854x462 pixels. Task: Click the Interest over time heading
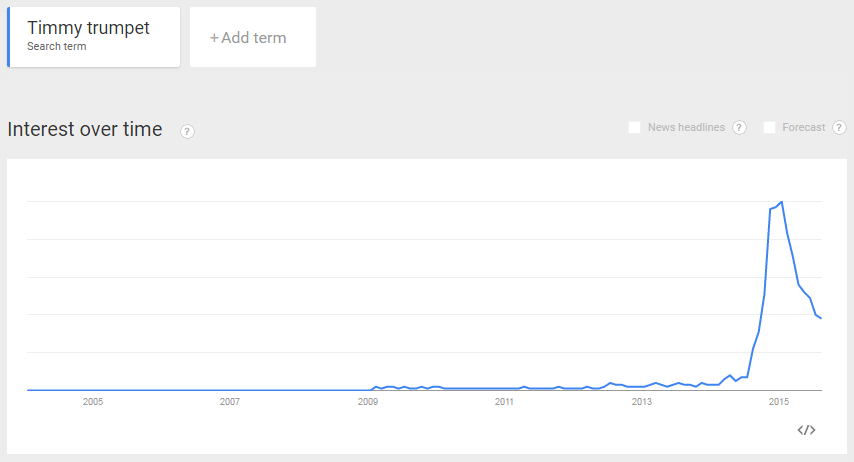[x=85, y=130]
